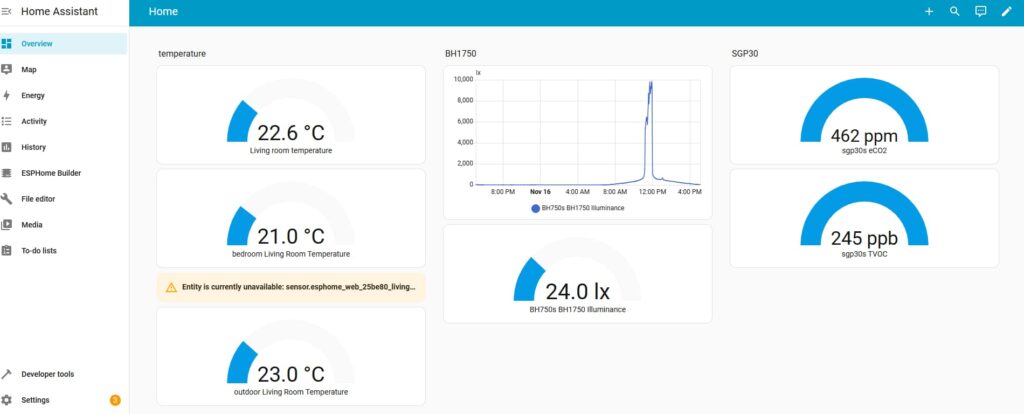Viewport: 1024px width, 414px height.
Task: Click the Settings notification badge
Action: (115, 400)
